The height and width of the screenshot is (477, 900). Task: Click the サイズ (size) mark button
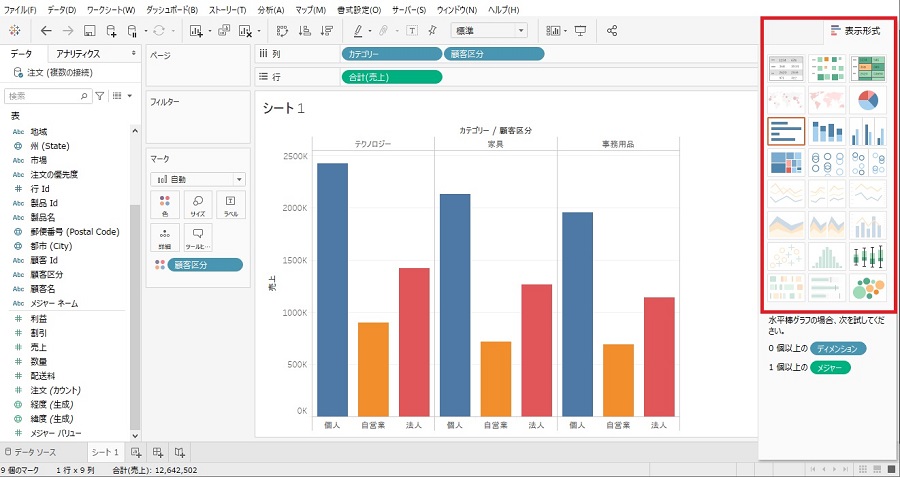(x=198, y=205)
